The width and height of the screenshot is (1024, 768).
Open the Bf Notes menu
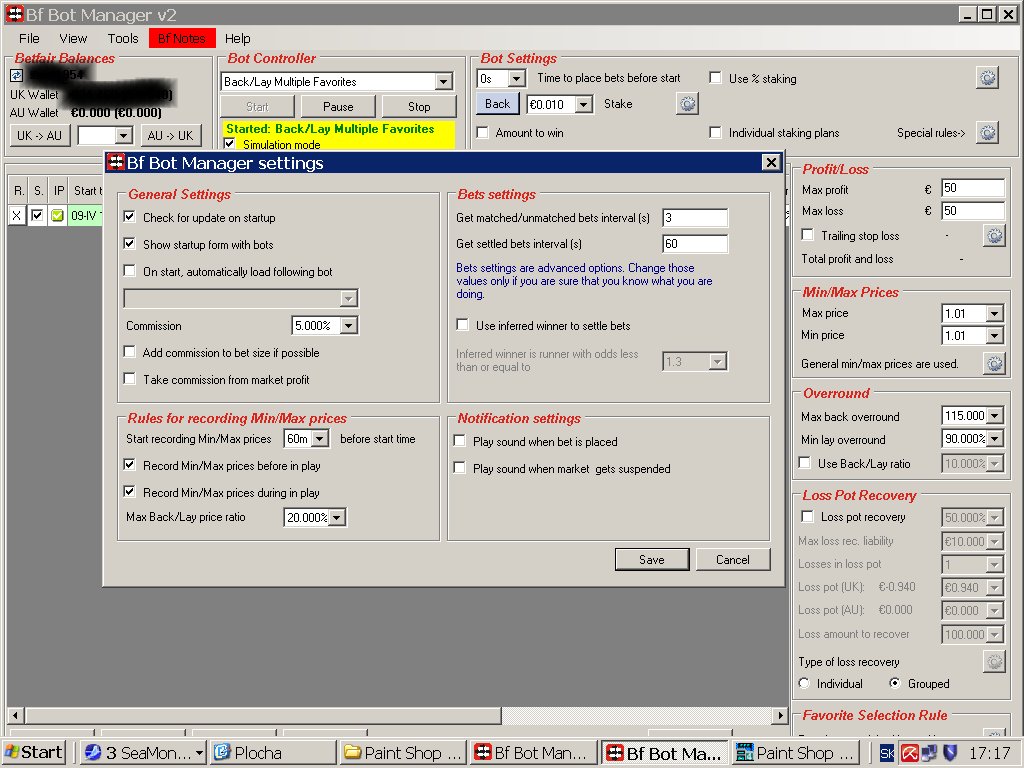coord(182,39)
